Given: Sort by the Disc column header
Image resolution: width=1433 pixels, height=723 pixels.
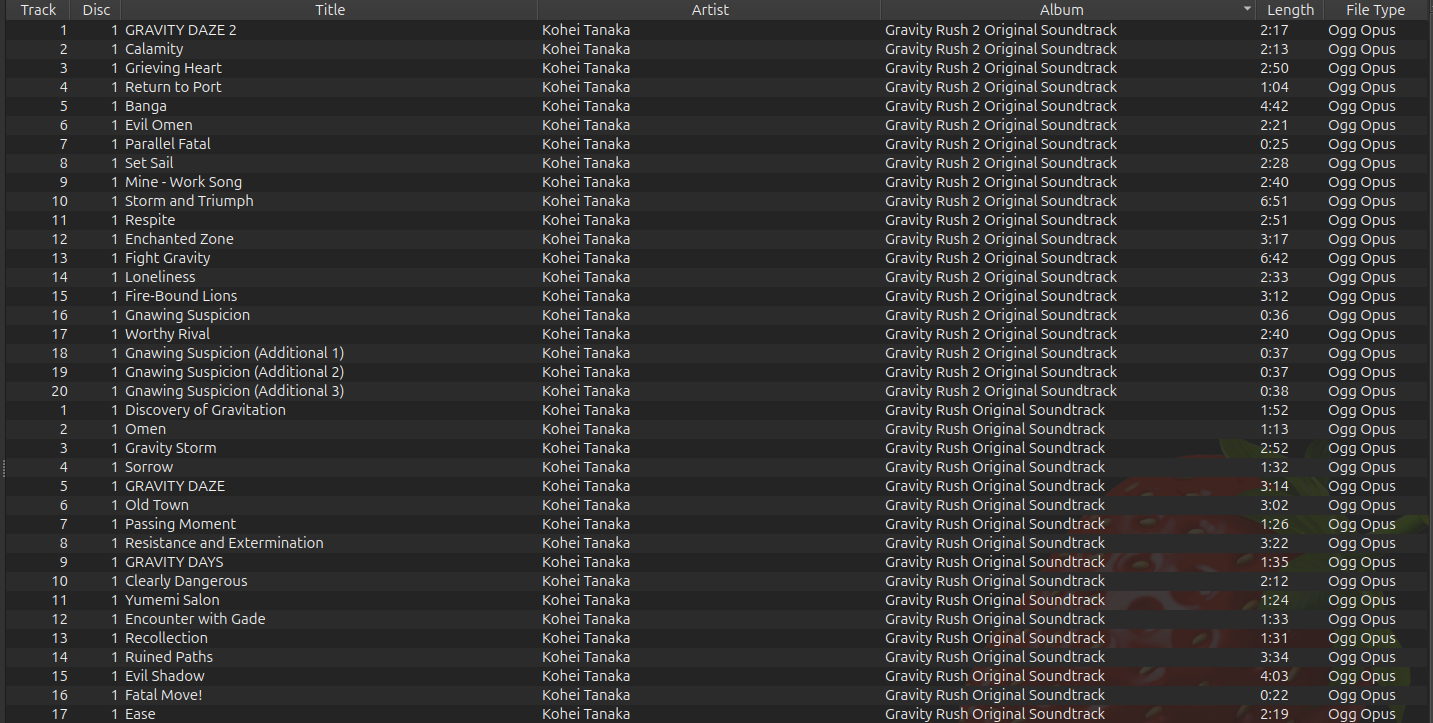Looking at the screenshot, I should click(96, 10).
